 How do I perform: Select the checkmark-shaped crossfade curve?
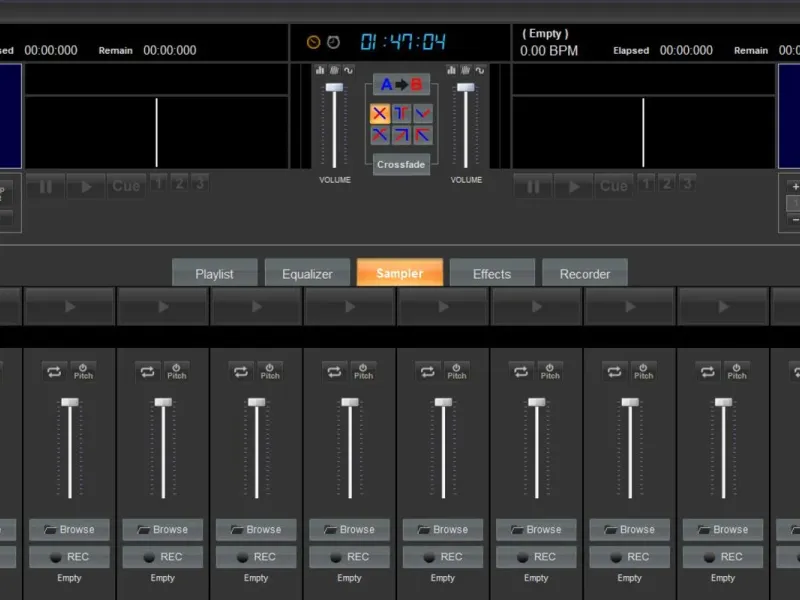pos(423,113)
